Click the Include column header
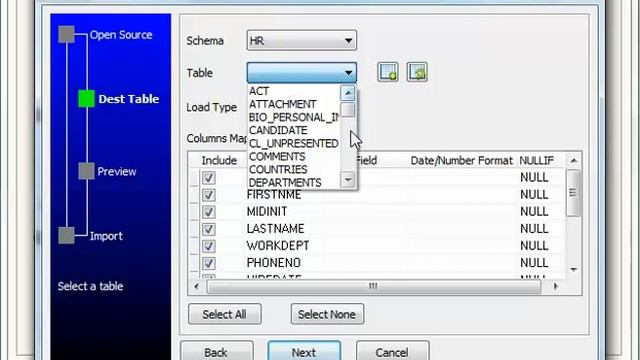Image resolution: width=640 pixels, height=360 pixels. (219, 160)
